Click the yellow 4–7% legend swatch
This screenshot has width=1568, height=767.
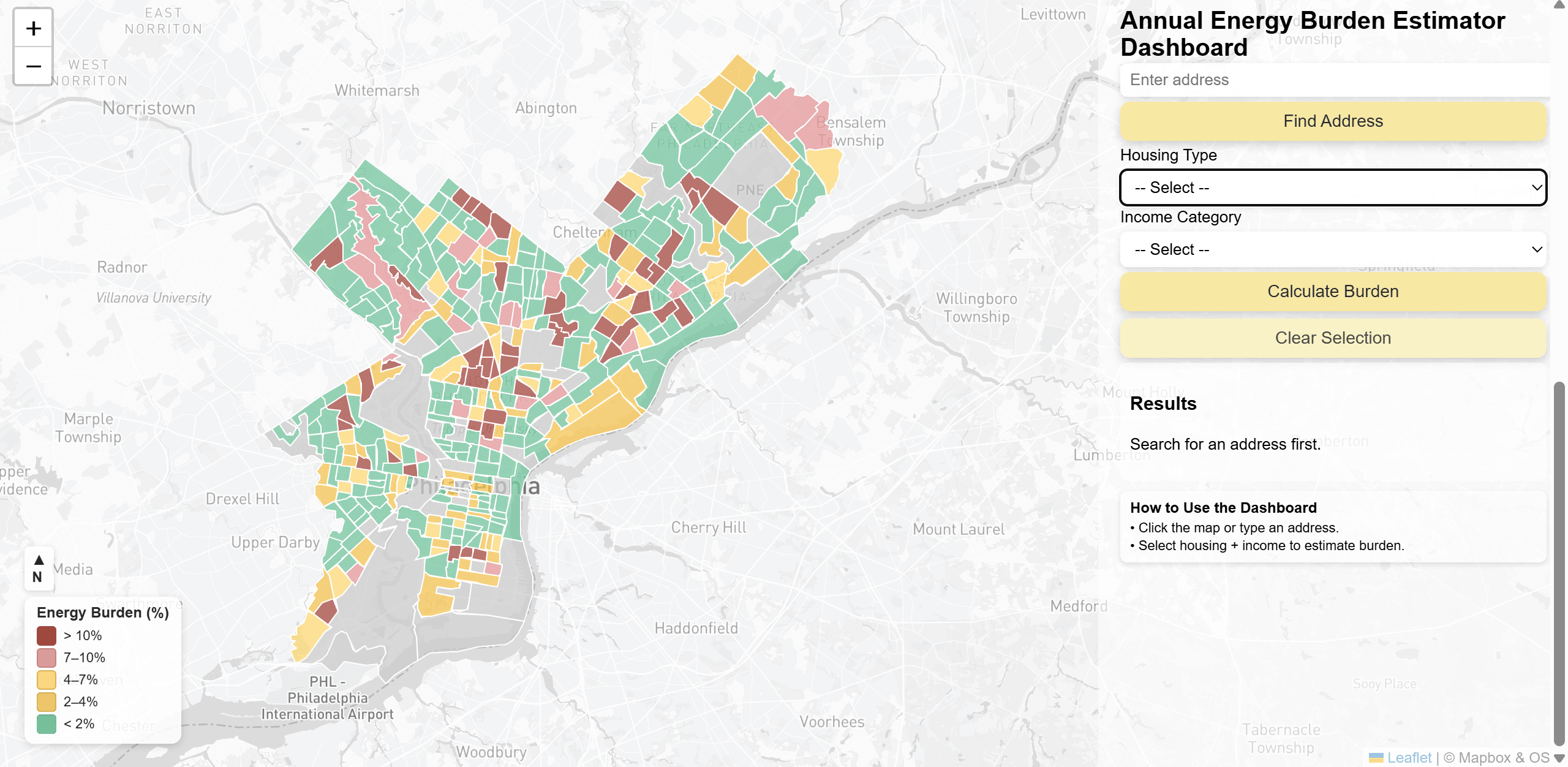coord(47,680)
